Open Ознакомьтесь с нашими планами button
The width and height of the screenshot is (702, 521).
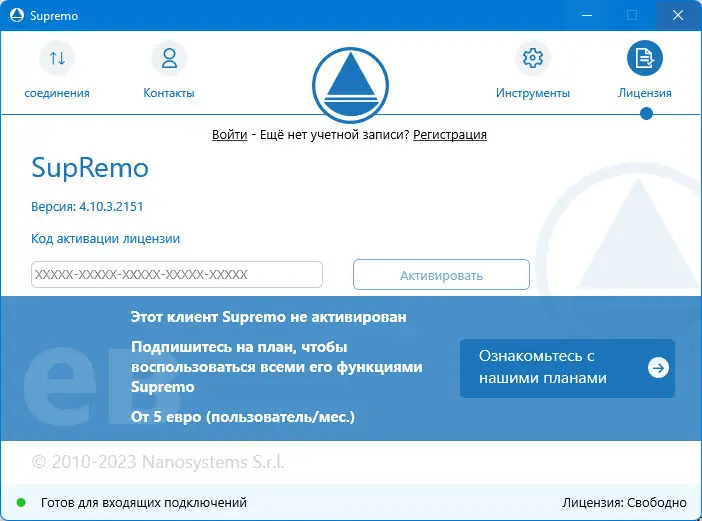pyautogui.click(x=567, y=368)
